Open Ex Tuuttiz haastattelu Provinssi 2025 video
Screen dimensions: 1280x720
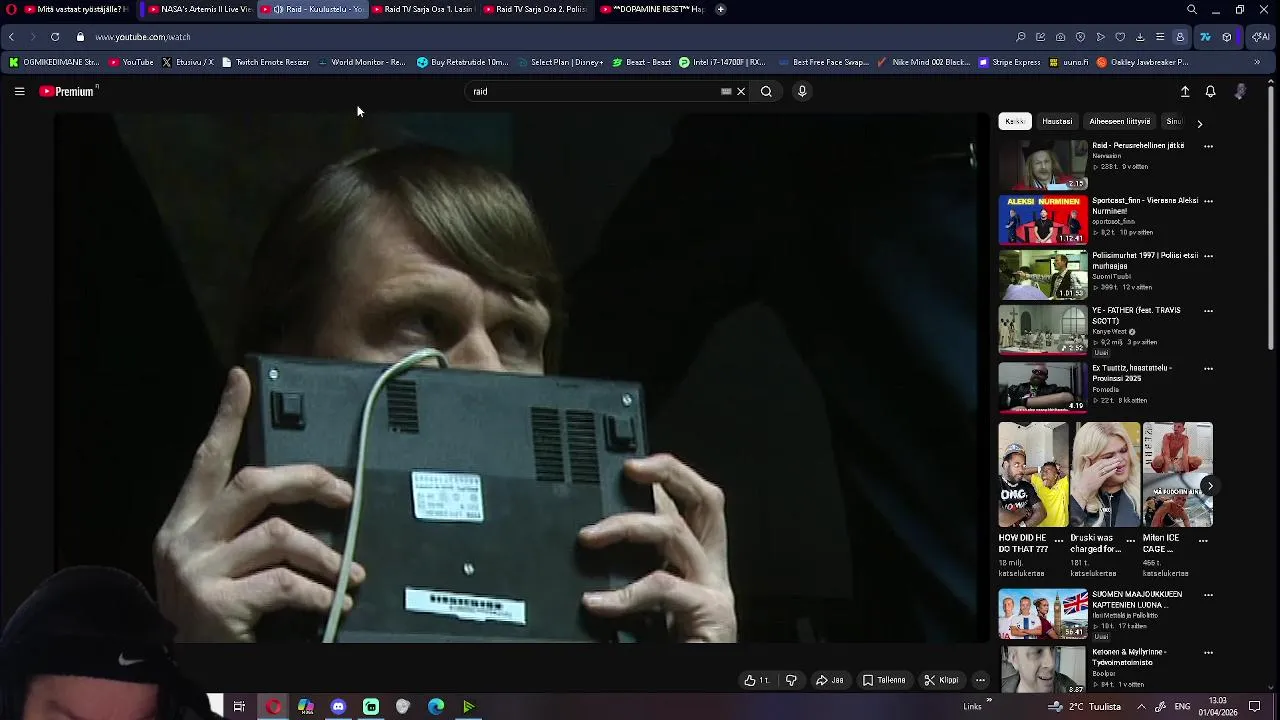1042,387
